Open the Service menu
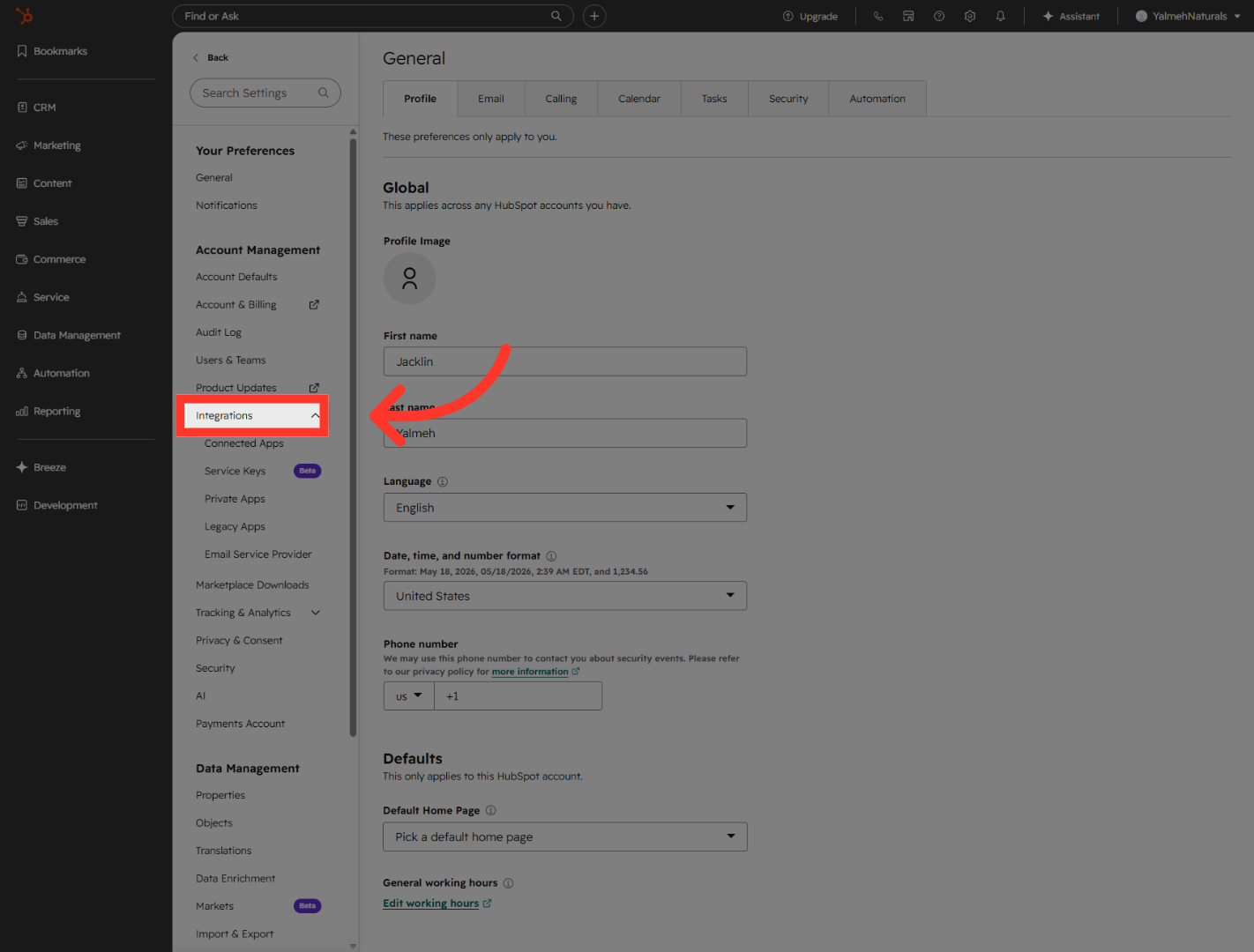This screenshot has width=1254, height=952. [x=42, y=297]
